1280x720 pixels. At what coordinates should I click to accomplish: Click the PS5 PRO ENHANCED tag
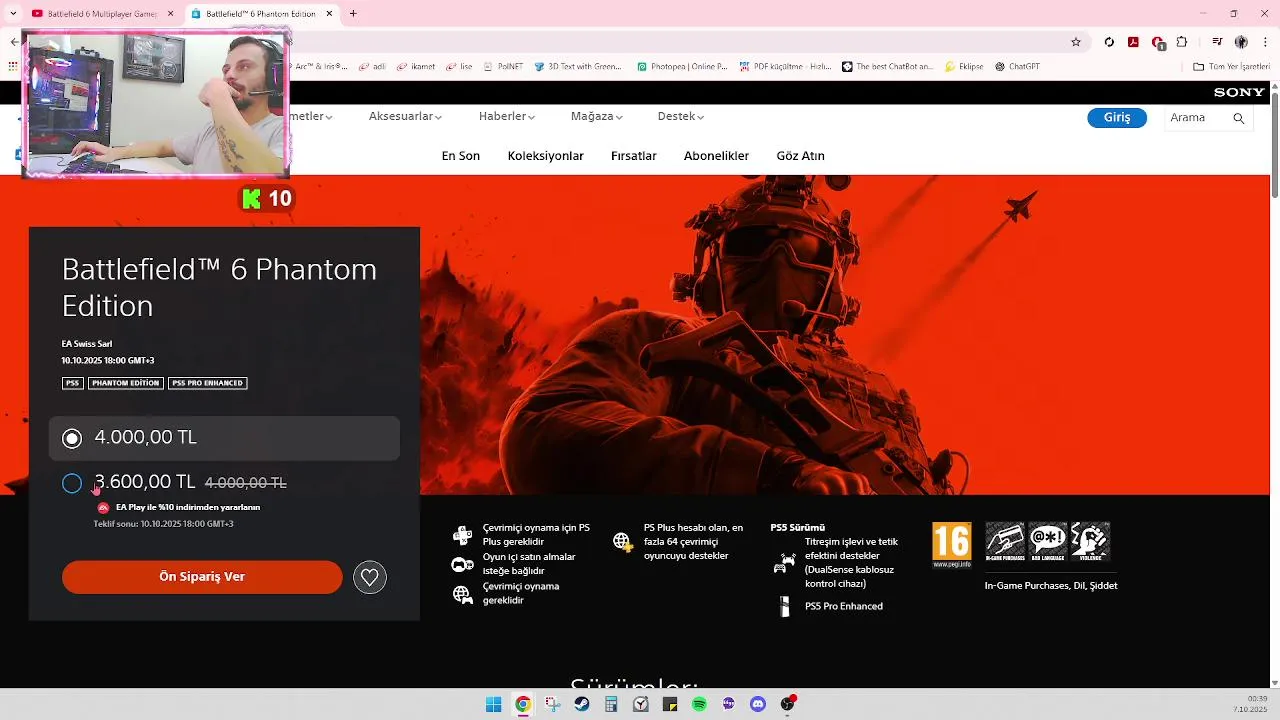pos(207,383)
